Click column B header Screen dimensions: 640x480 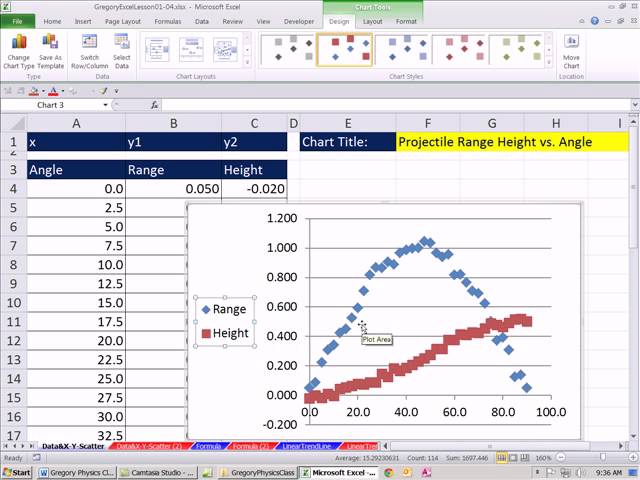[173, 123]
